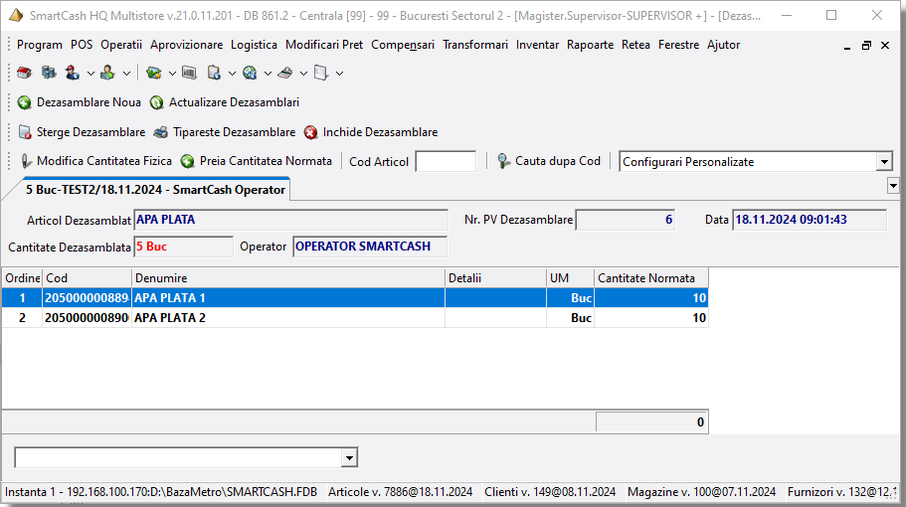This screenshot has height=507, width=906.
Task: Click the cash register toolbar icon
Action: click(x=285, y=73)
